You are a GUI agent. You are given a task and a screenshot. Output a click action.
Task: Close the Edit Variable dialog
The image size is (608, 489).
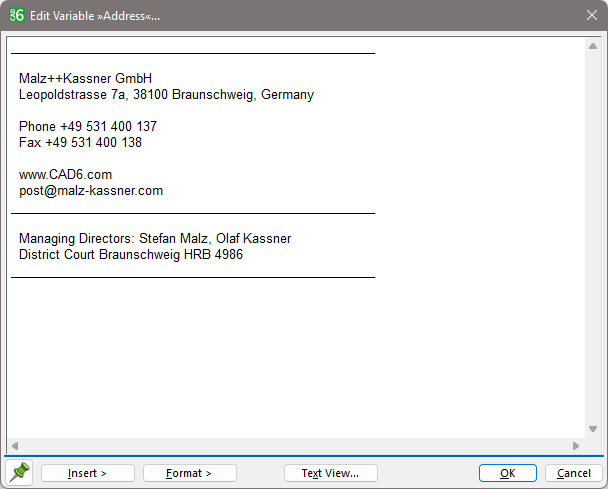[592, 16]
